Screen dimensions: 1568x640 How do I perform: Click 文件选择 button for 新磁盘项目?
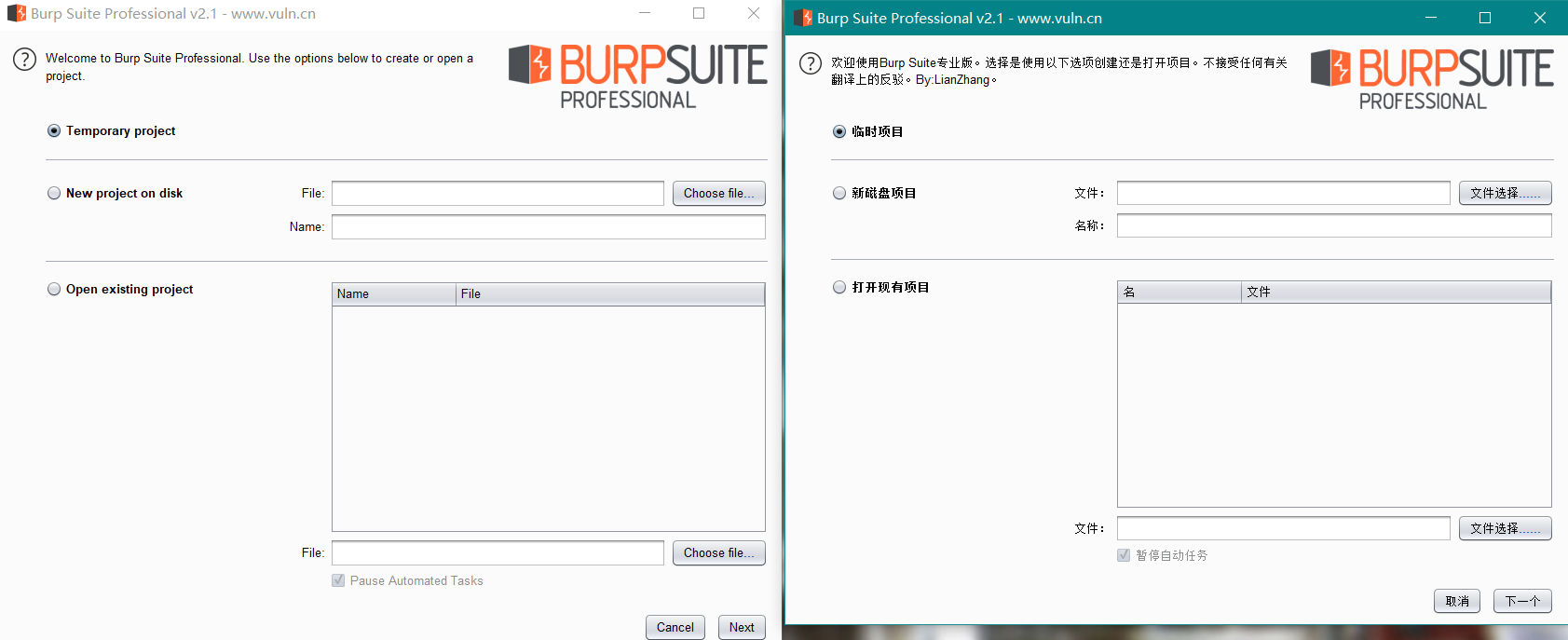point(1506,193)
